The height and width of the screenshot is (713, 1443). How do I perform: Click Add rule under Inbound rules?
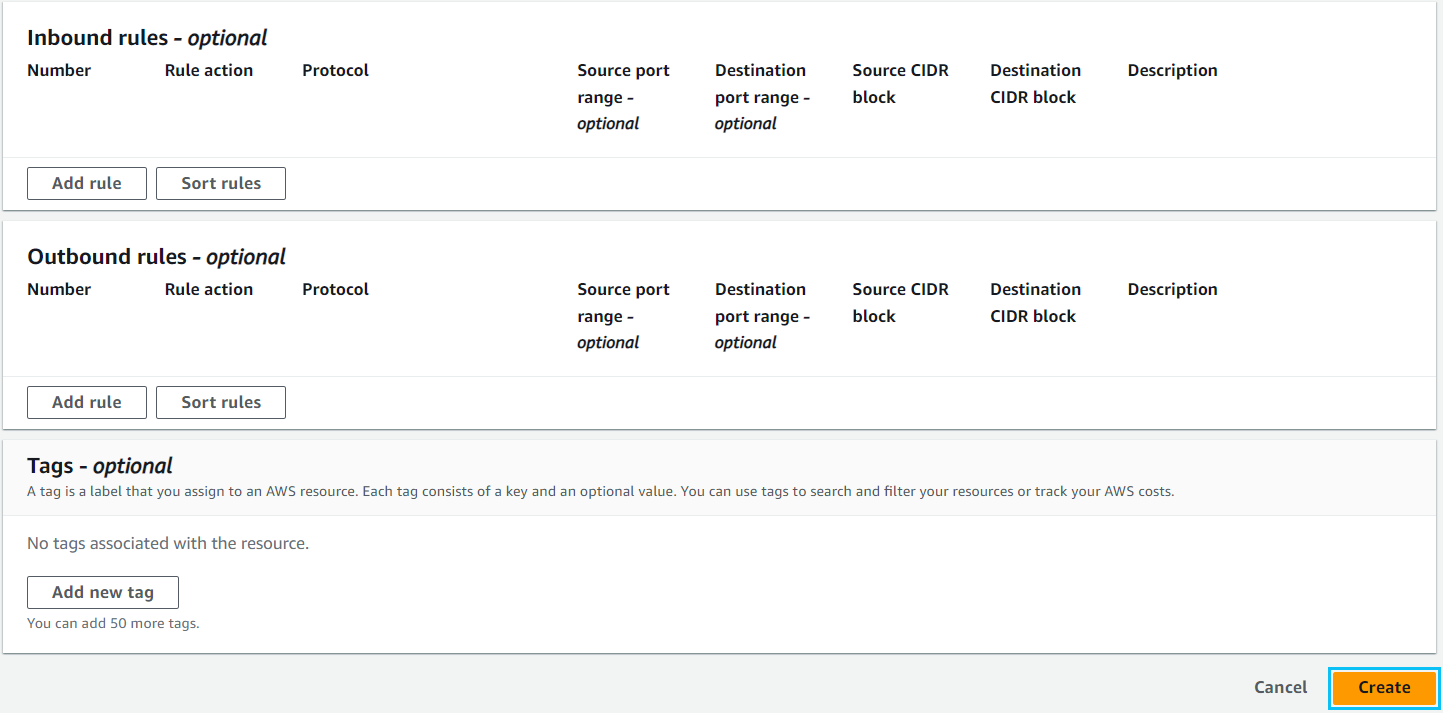coord(87,183)
